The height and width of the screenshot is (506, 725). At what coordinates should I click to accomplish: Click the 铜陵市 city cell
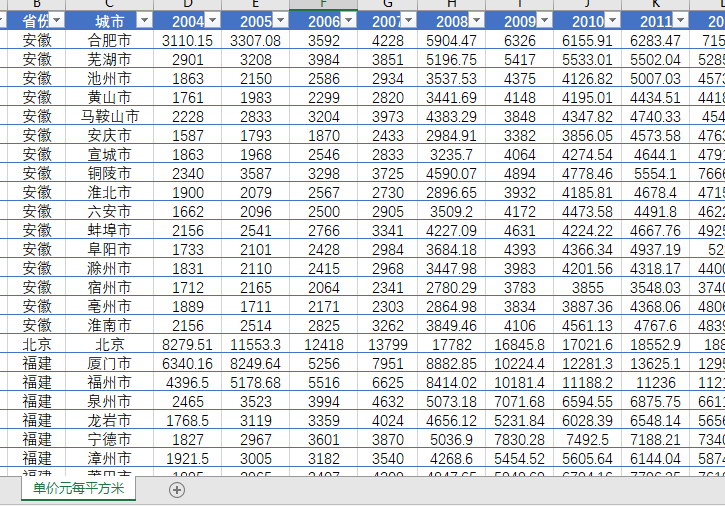[110, 173]
